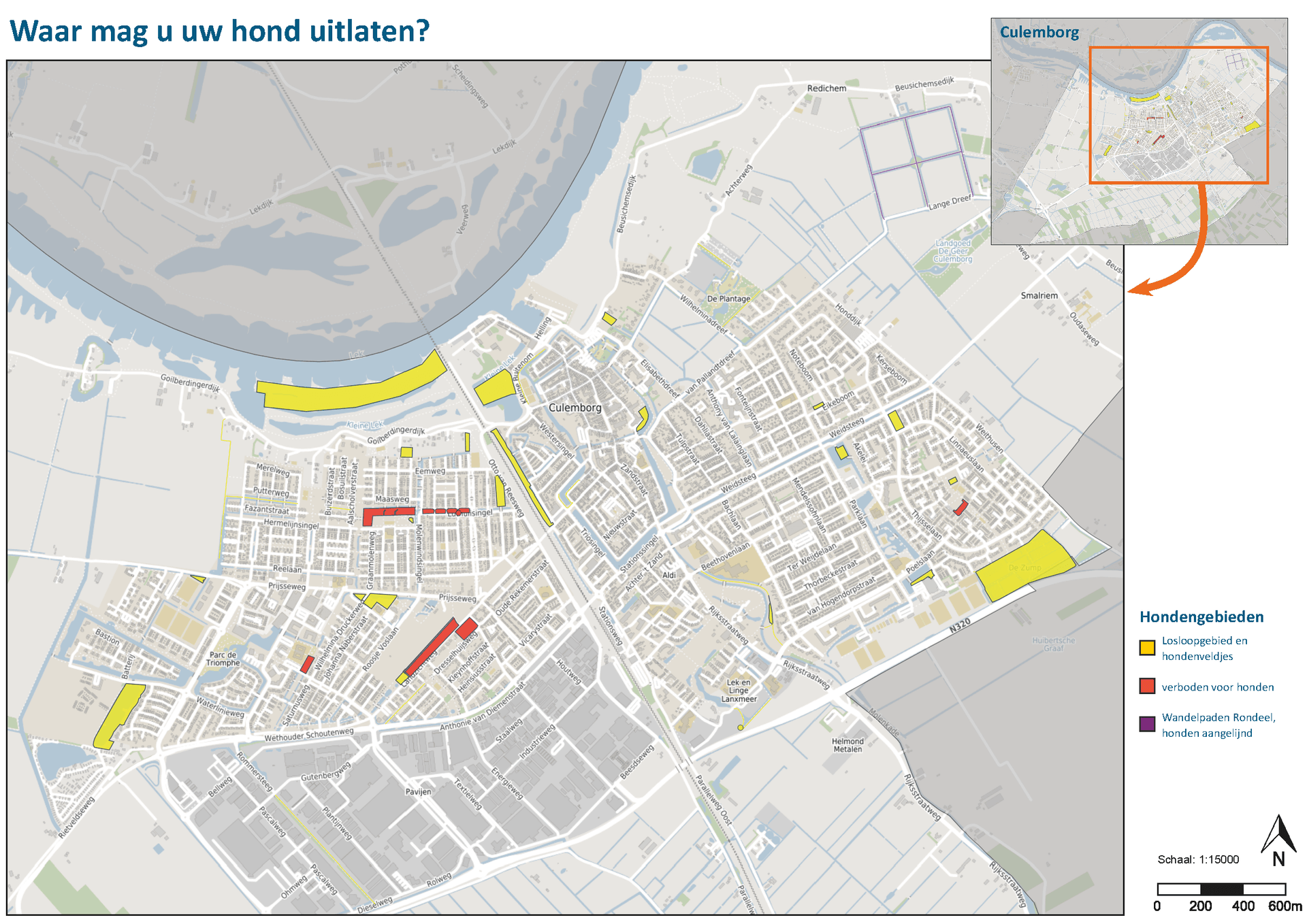Click the 'Elisabethdreef' street label
1307x924 pixels.
coord(660,379)
